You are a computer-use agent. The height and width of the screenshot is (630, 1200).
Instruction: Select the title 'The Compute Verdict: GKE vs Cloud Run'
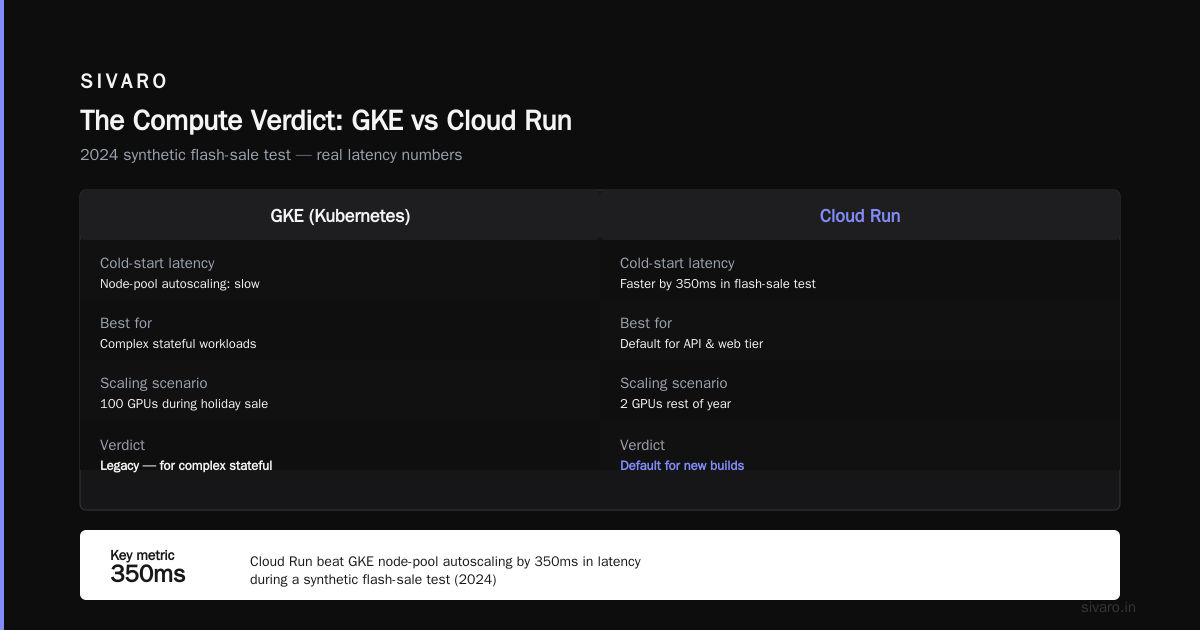pyautogui.click(x=326, y=121)
